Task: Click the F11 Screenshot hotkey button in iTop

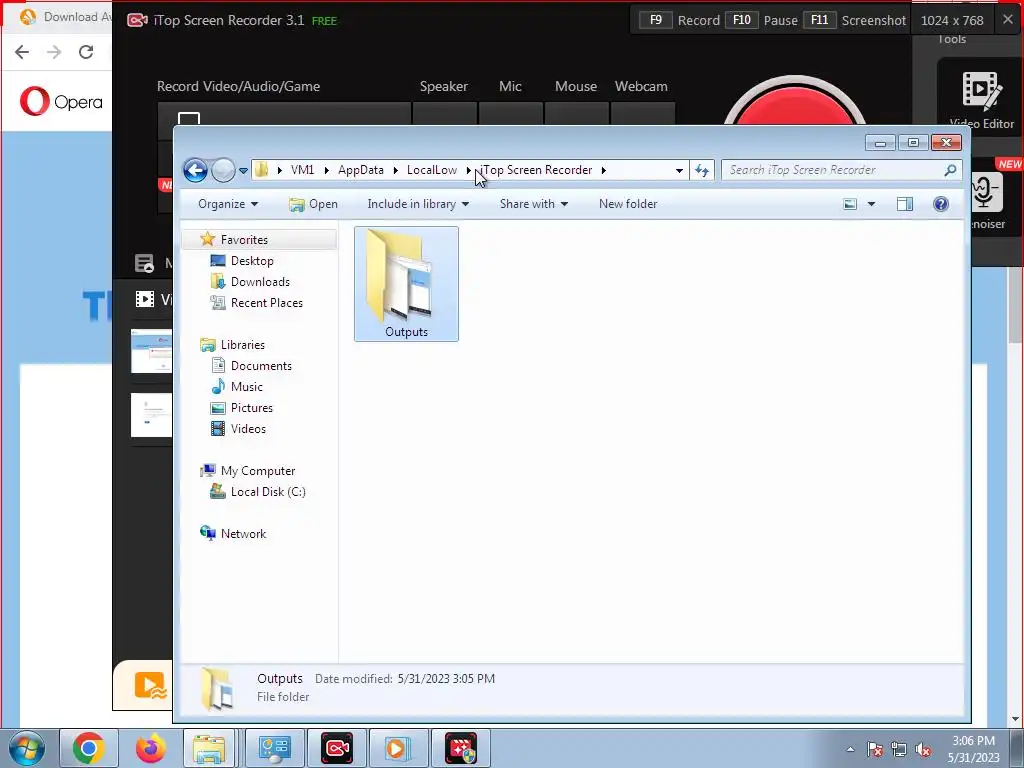Action: 819,20
